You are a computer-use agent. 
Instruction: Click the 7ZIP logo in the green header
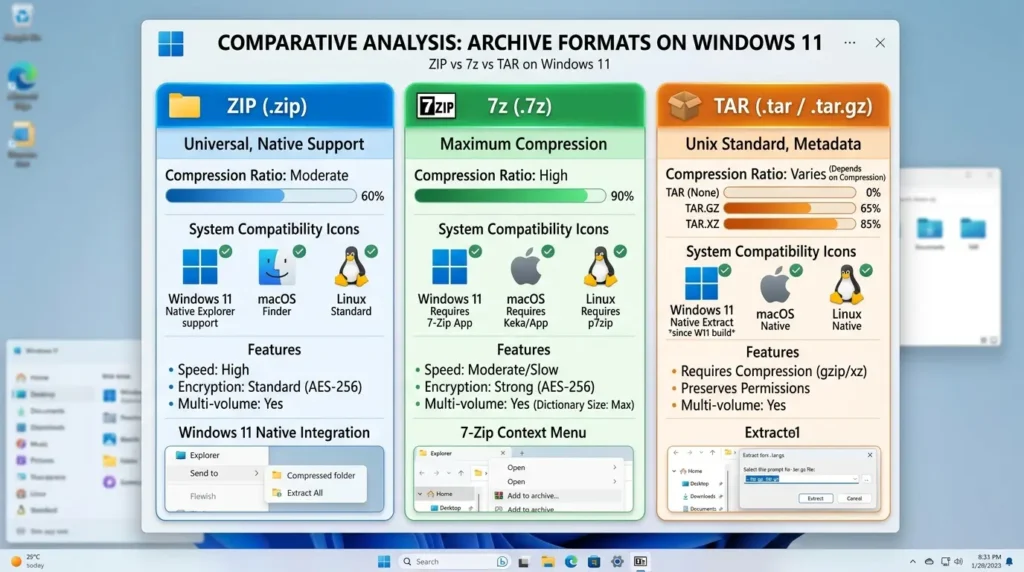437,106
